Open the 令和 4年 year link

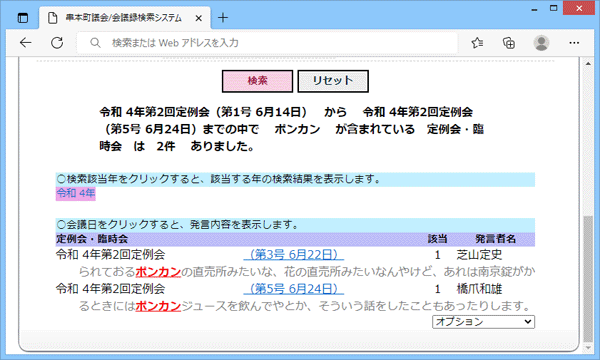coord(75,193)
